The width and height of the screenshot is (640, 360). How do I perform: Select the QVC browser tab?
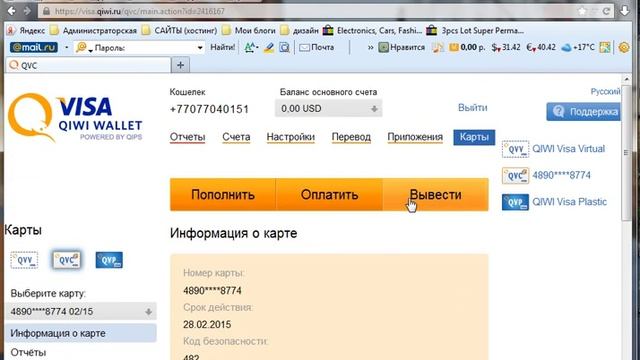88,65
